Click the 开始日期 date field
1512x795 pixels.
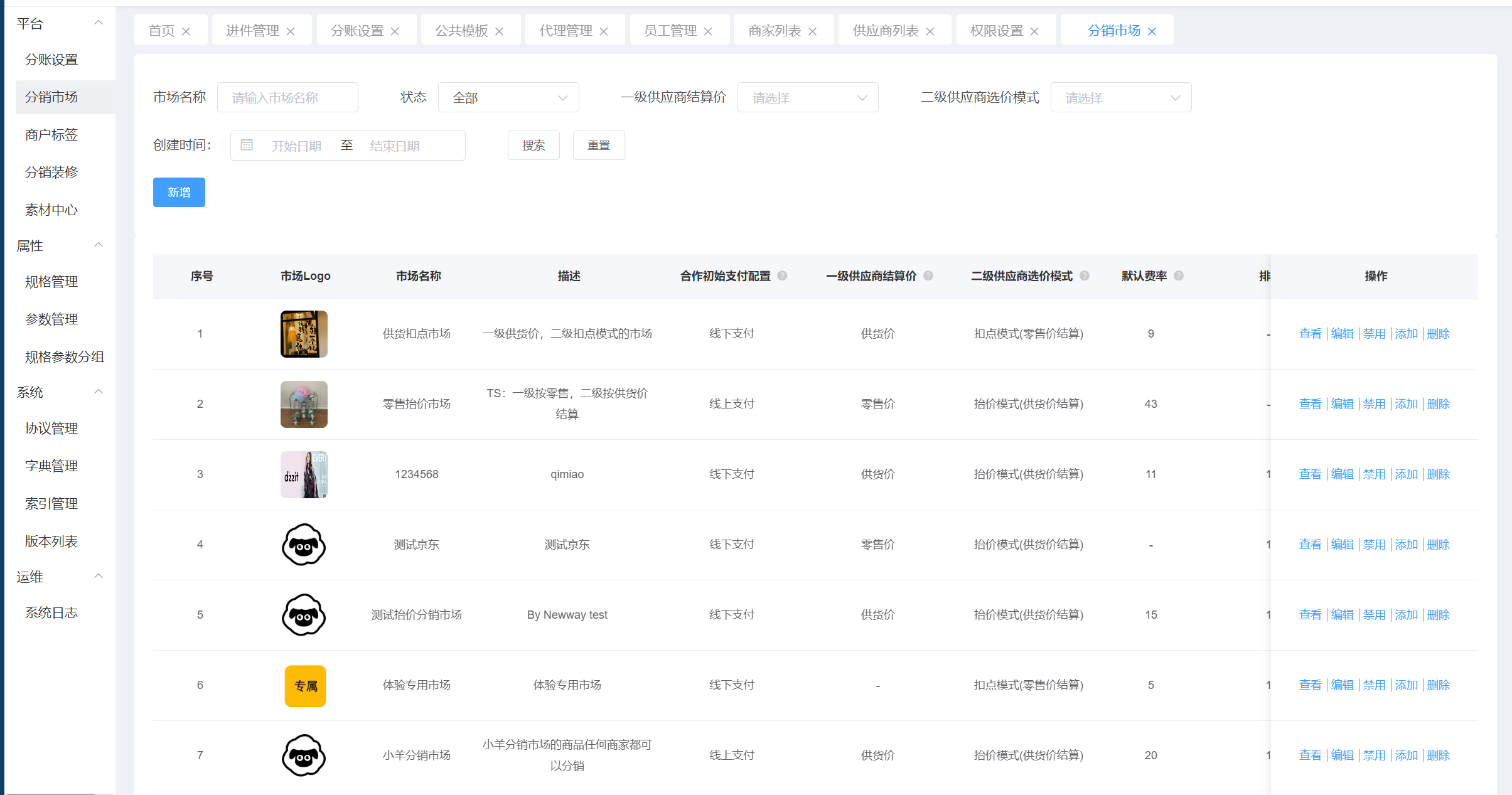point(296,146)
